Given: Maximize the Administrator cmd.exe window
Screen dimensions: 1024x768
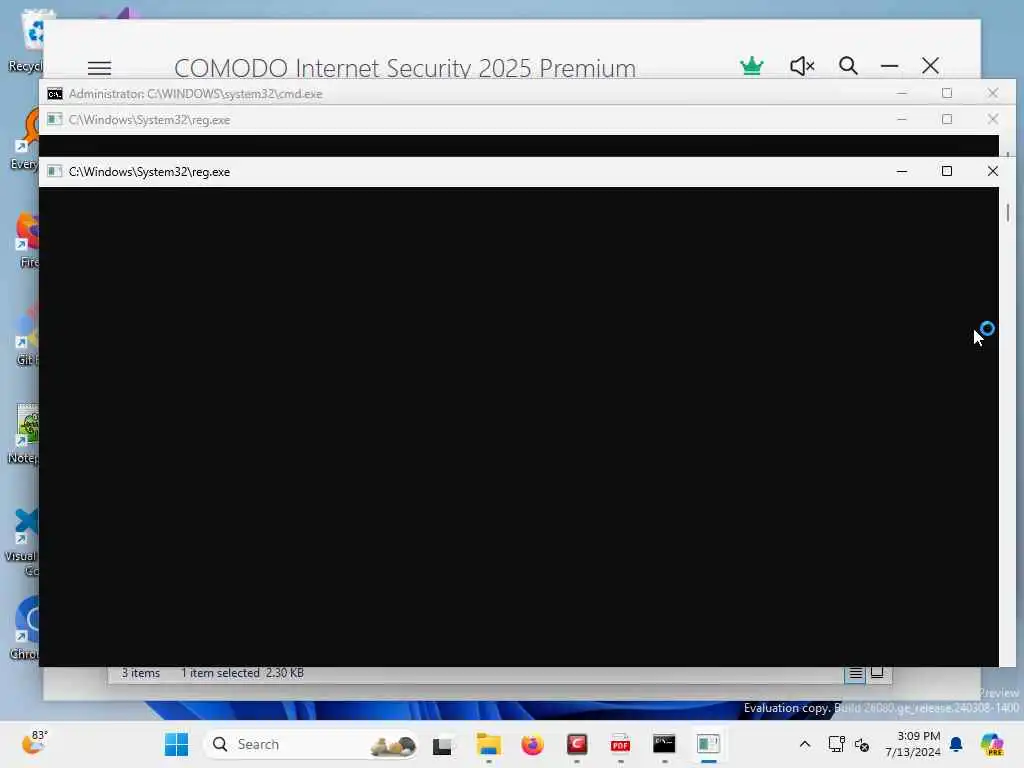Looking at the screenshot, I should [x=947, y=93].
